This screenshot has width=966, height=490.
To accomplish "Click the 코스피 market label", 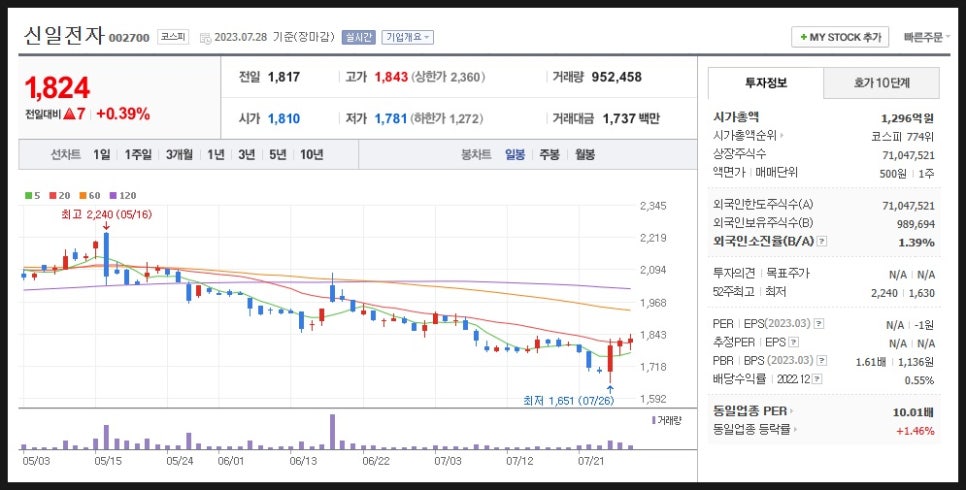I will coord(172,37).
